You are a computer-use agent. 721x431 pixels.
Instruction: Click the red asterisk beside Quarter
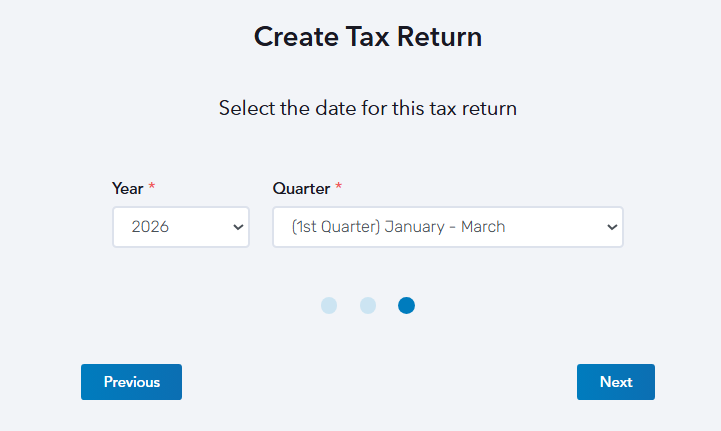[338, 187]
